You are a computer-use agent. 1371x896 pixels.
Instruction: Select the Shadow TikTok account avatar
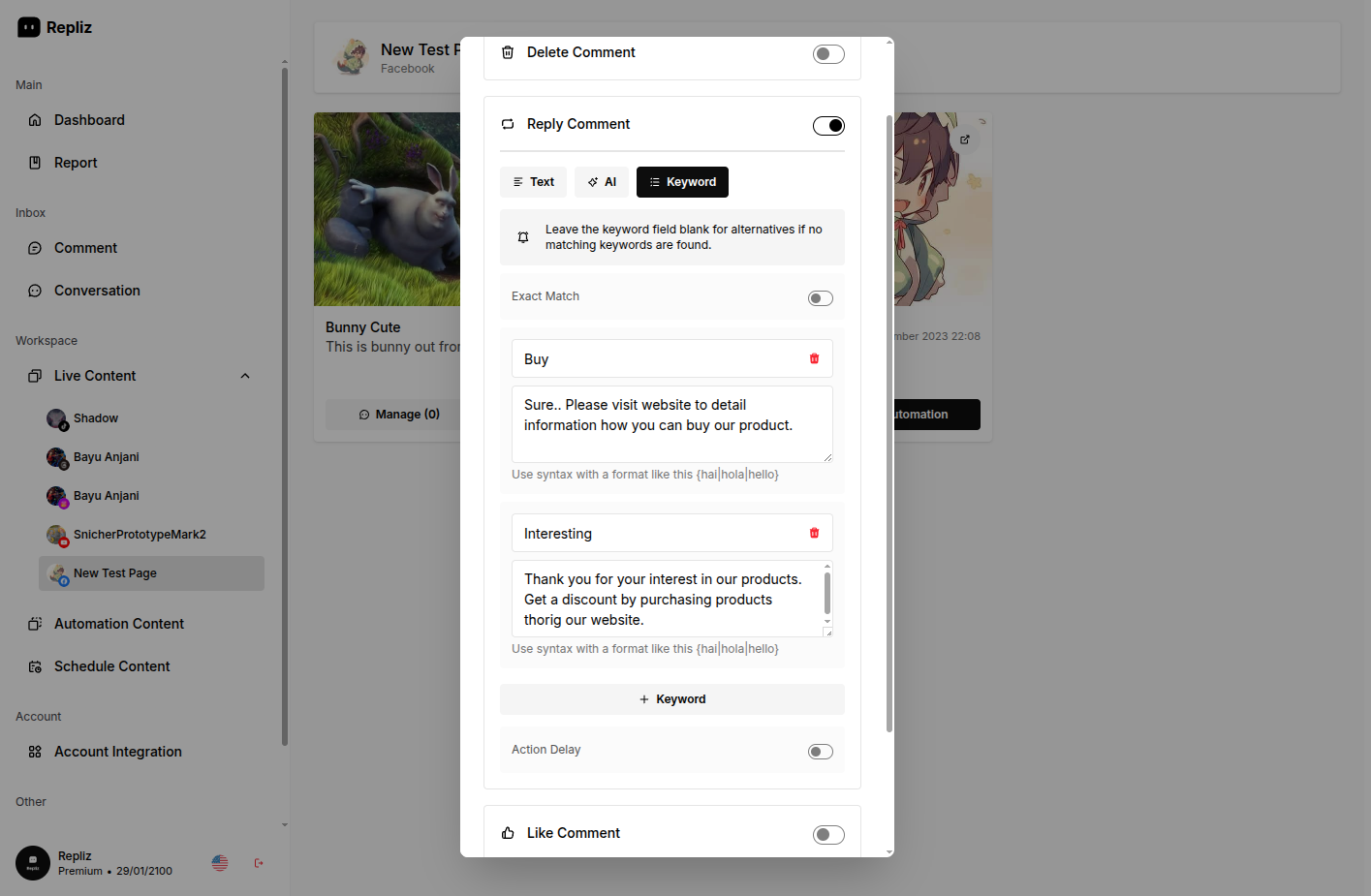point(57,418)
